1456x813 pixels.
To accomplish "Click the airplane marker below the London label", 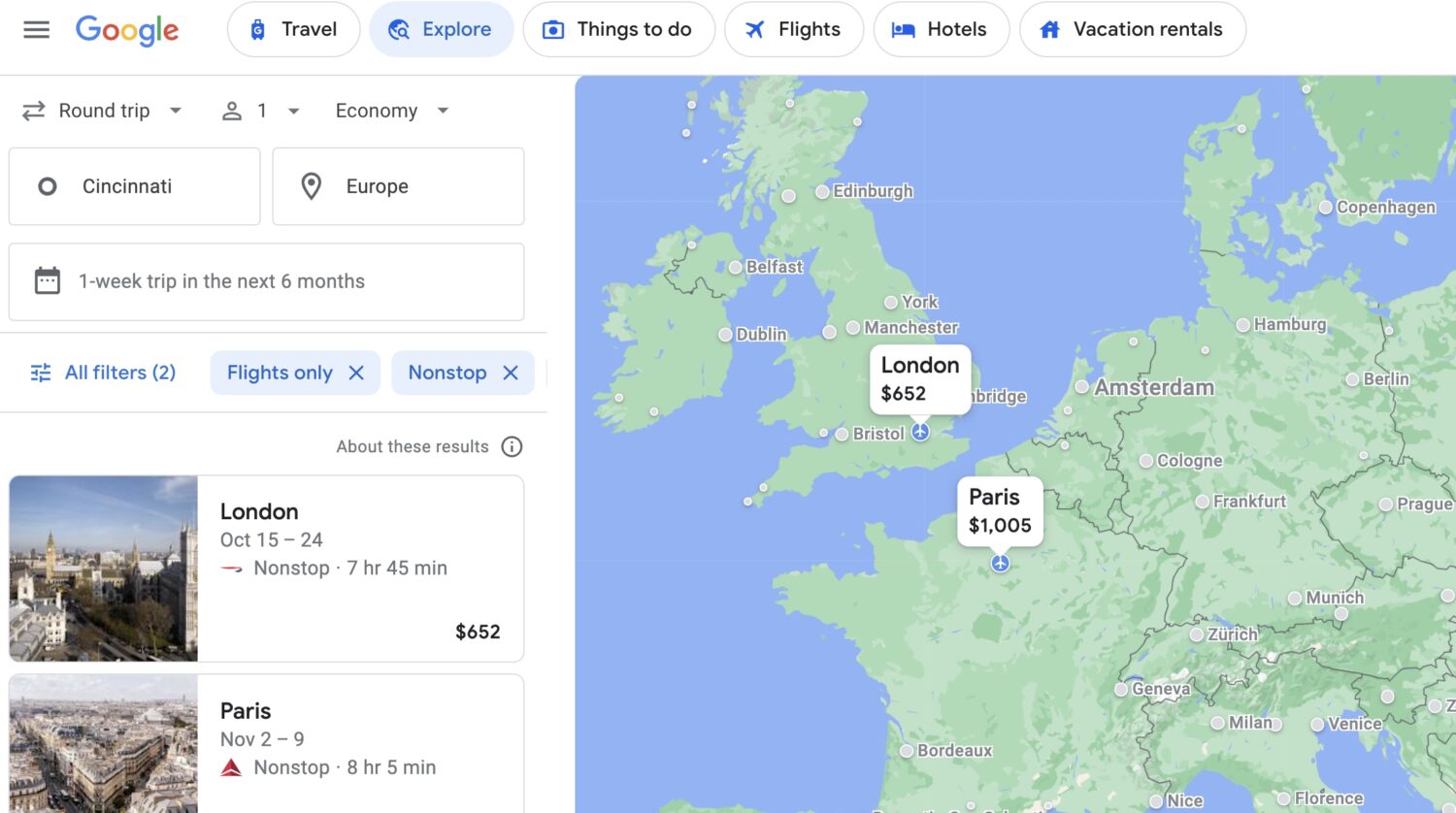I will [920, 431].
